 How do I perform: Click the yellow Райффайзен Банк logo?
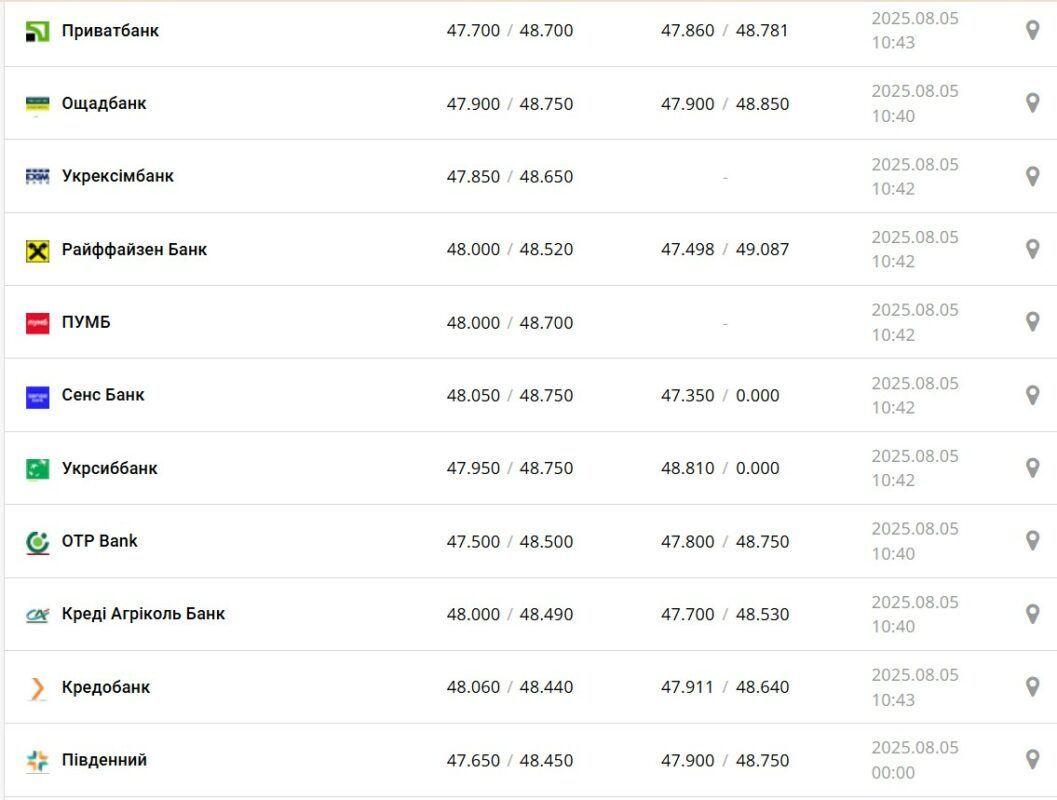(x=37, y=251)
